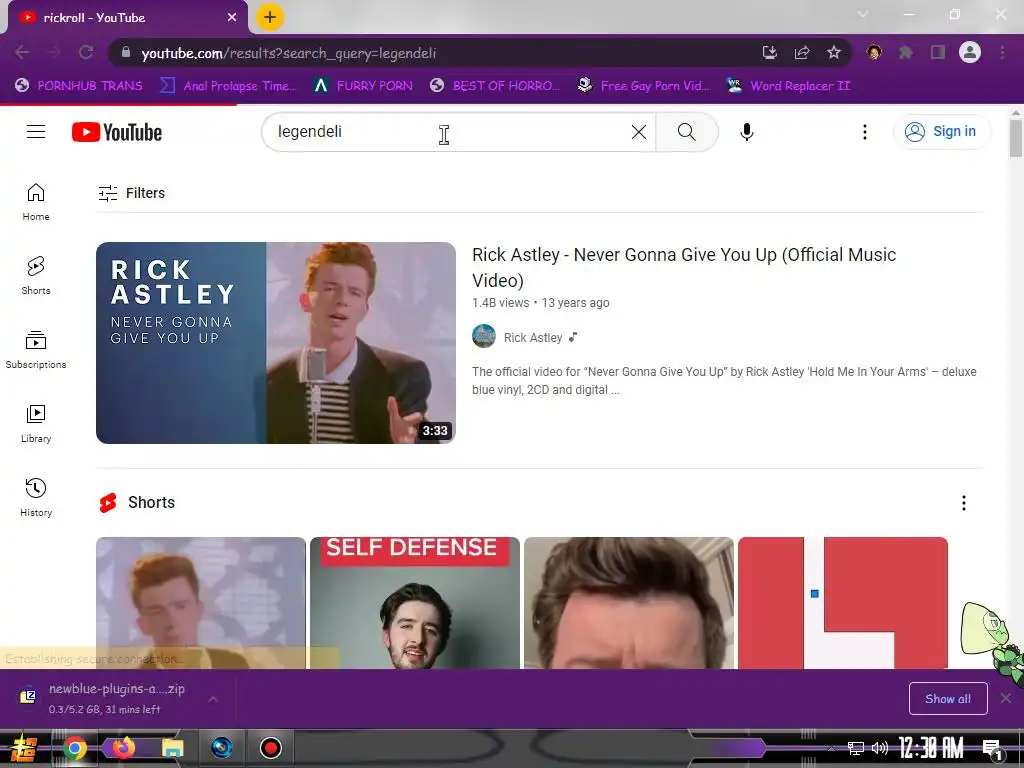Open a new tab with plus button

(270, 17)
